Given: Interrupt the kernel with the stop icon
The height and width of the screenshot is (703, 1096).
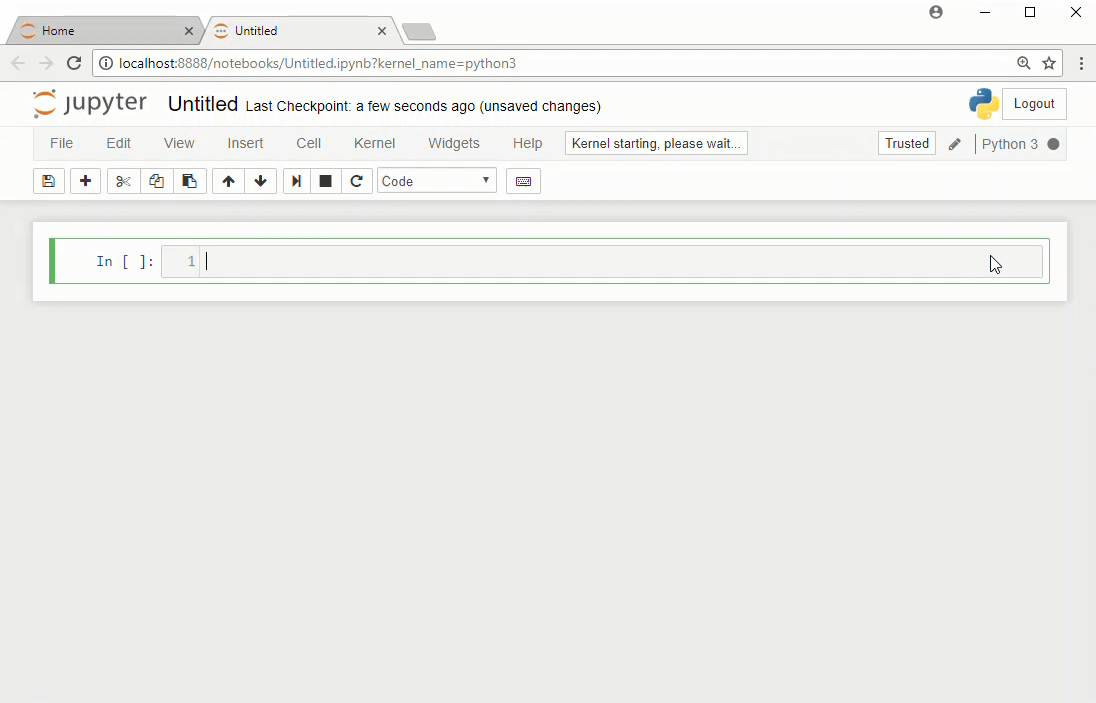Looking at the screenshot, I should tap(326, 181).
